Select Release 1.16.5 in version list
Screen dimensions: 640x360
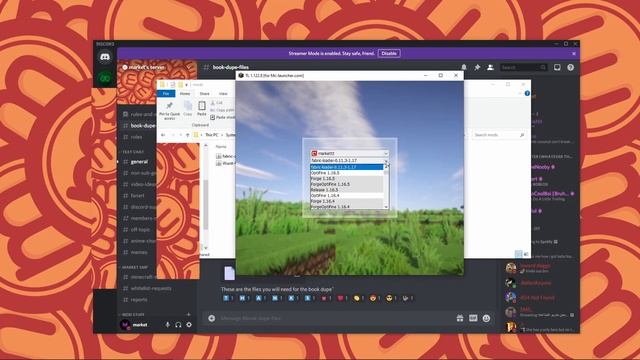tap(347, 190)
